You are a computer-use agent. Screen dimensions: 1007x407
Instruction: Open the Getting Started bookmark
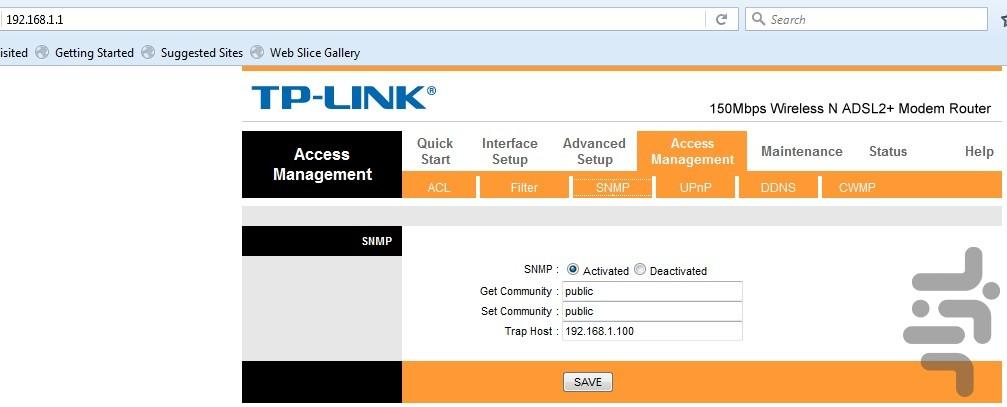click(x=93, y=53)
